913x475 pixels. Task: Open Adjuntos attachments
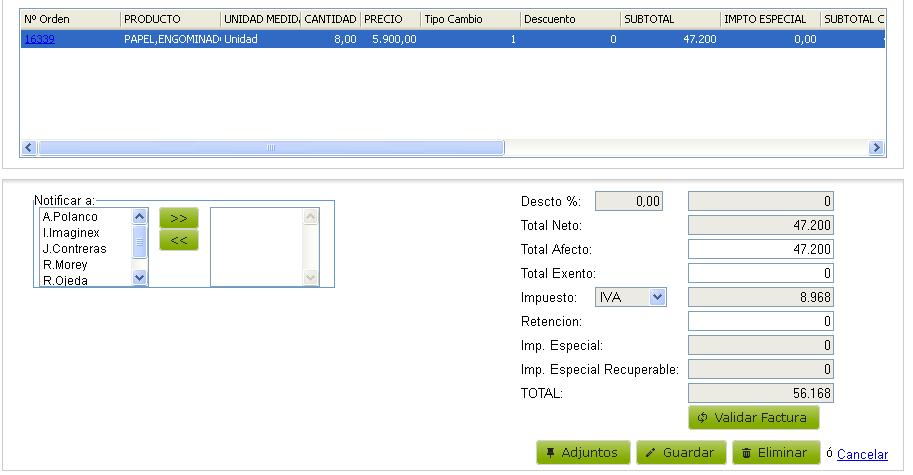coord(583,452)
